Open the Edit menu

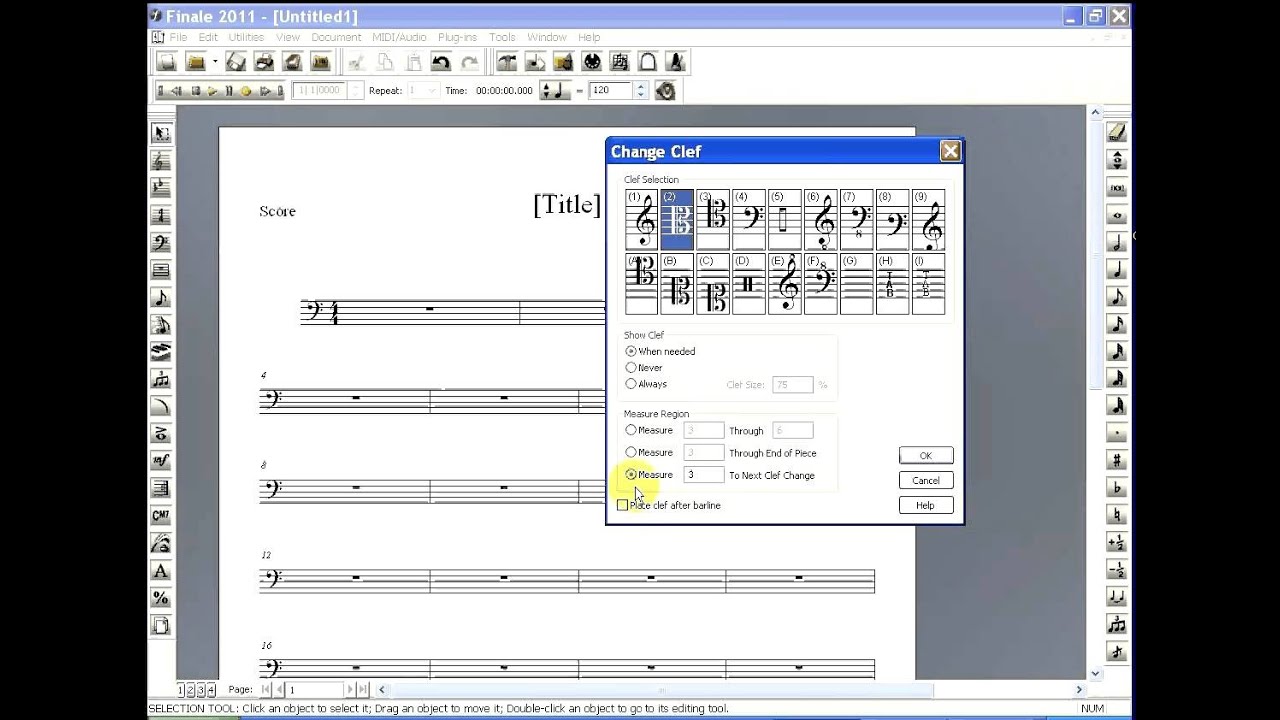tap(208, 37)
